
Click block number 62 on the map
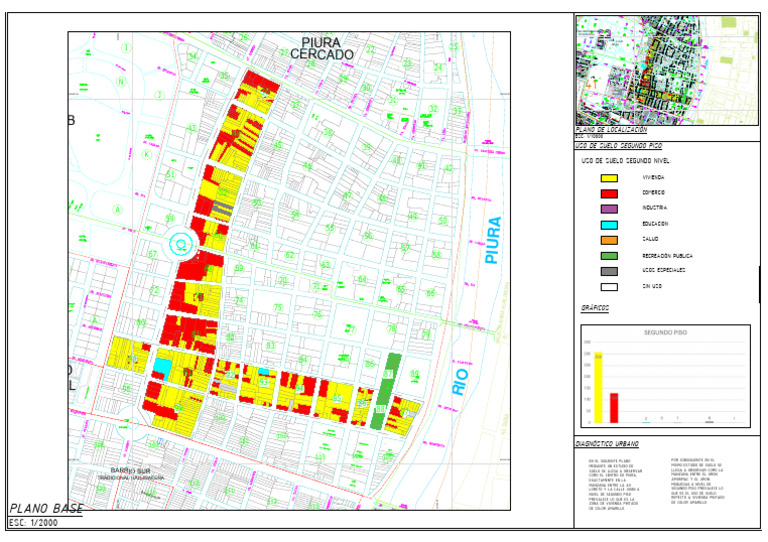tap(289, 255)
